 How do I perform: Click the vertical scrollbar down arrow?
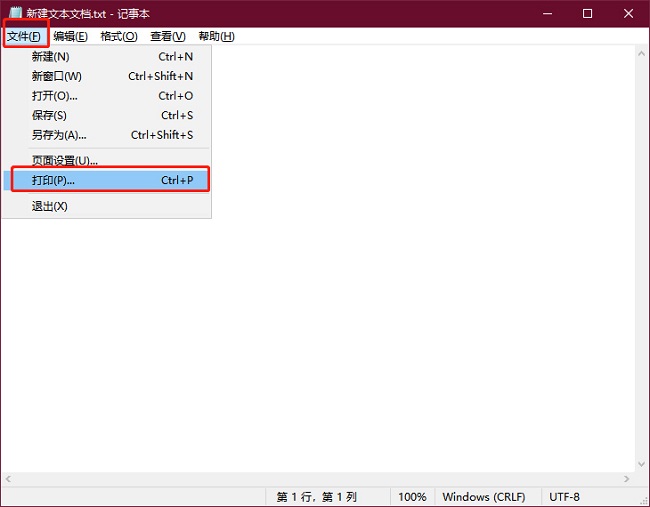tap(641, 464)
